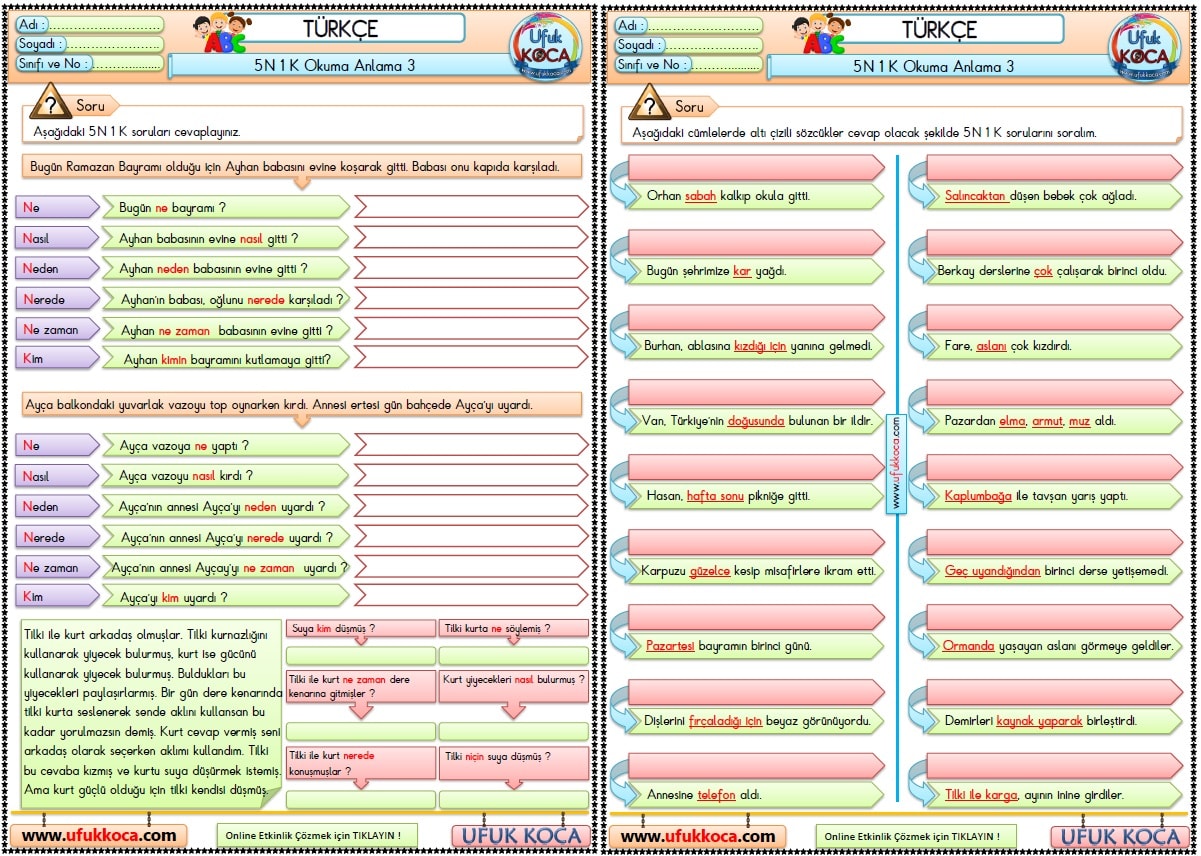Click the vertical www.ufukkoca.com text on center divider
The width and height of the screenshot is (1201, 856).
tap(894, 464)
